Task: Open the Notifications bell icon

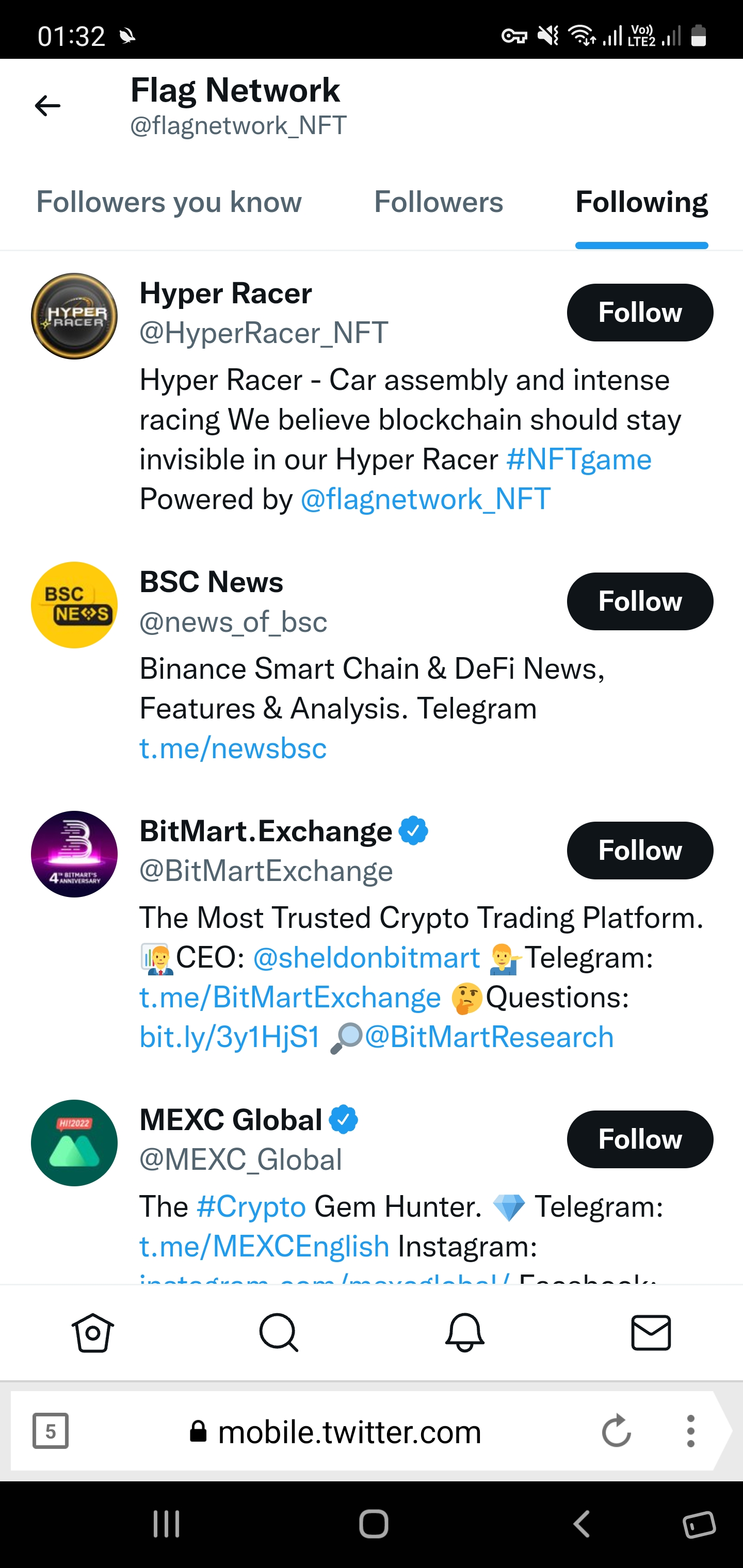Action: coord(465,1332)
